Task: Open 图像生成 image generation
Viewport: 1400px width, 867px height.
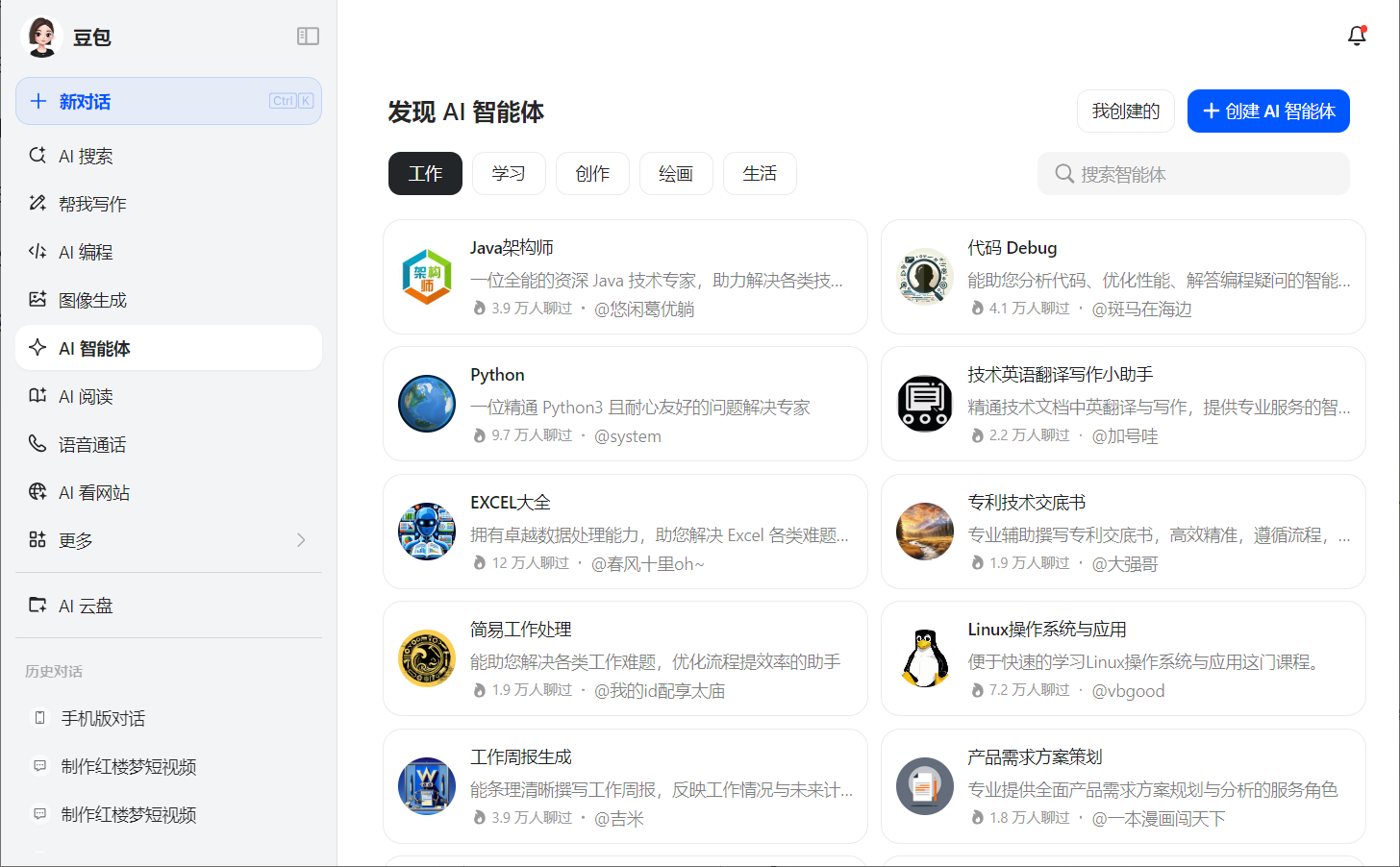Action: [92, 300]
